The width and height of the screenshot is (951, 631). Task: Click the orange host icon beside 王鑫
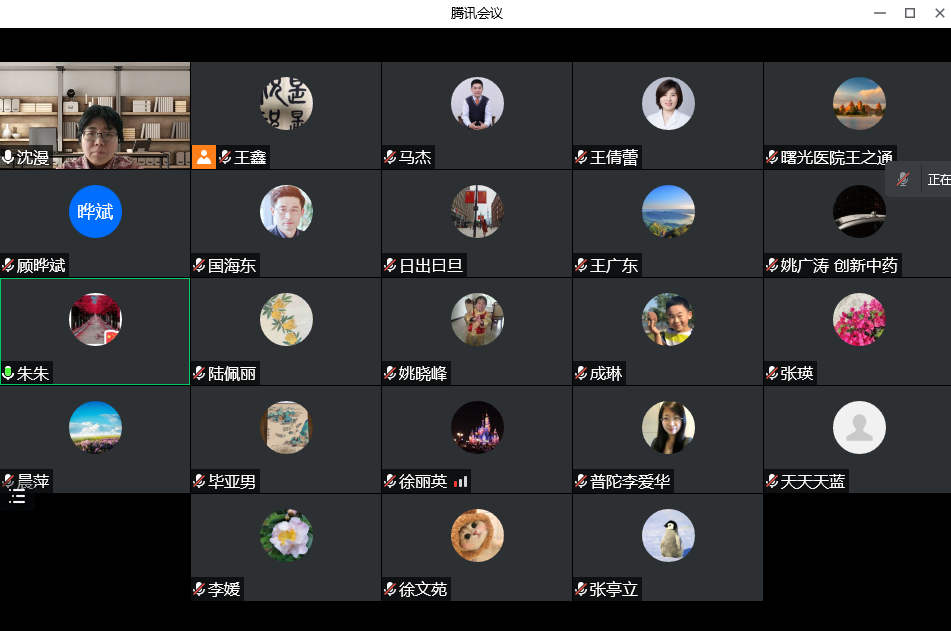point(204,157)
